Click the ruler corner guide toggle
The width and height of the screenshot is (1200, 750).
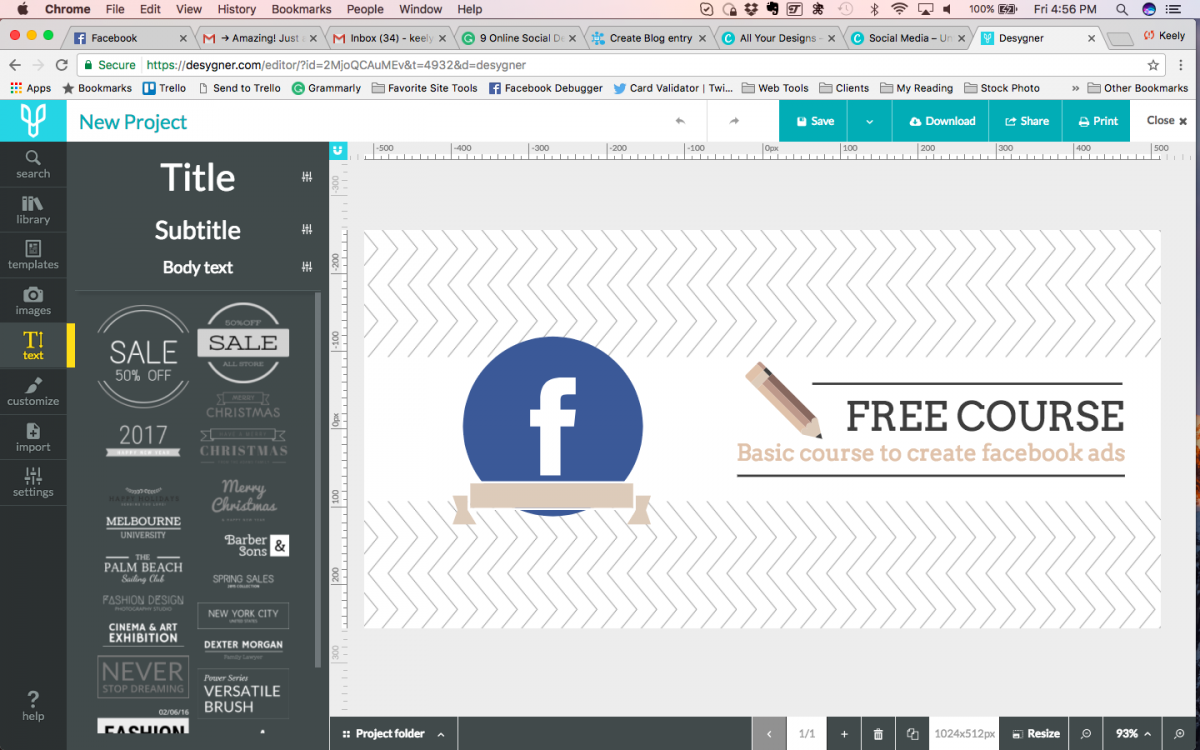point(338,151)
